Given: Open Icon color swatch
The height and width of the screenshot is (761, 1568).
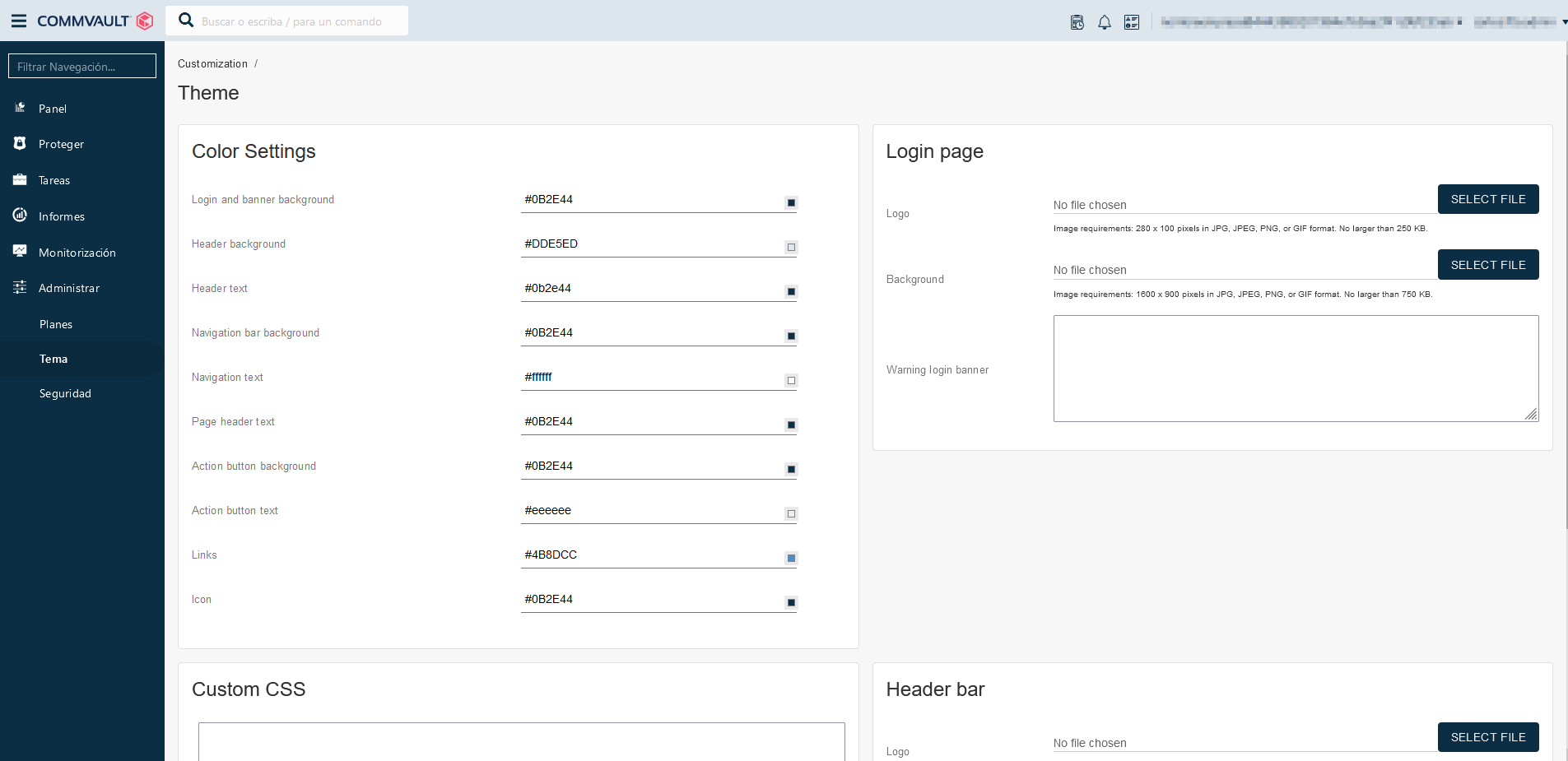Looking at the screenshot, I should pyautogui.click(x=791, y=602).
